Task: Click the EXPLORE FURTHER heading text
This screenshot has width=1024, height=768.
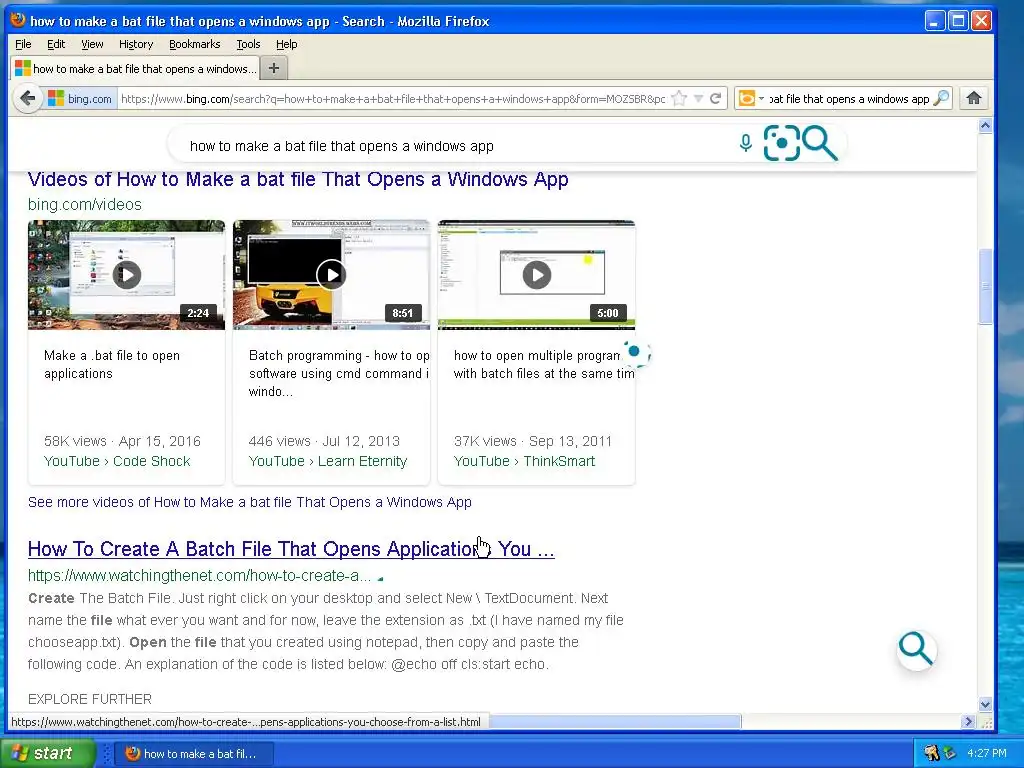Action: pyautogui.click(x=90, y=699)
